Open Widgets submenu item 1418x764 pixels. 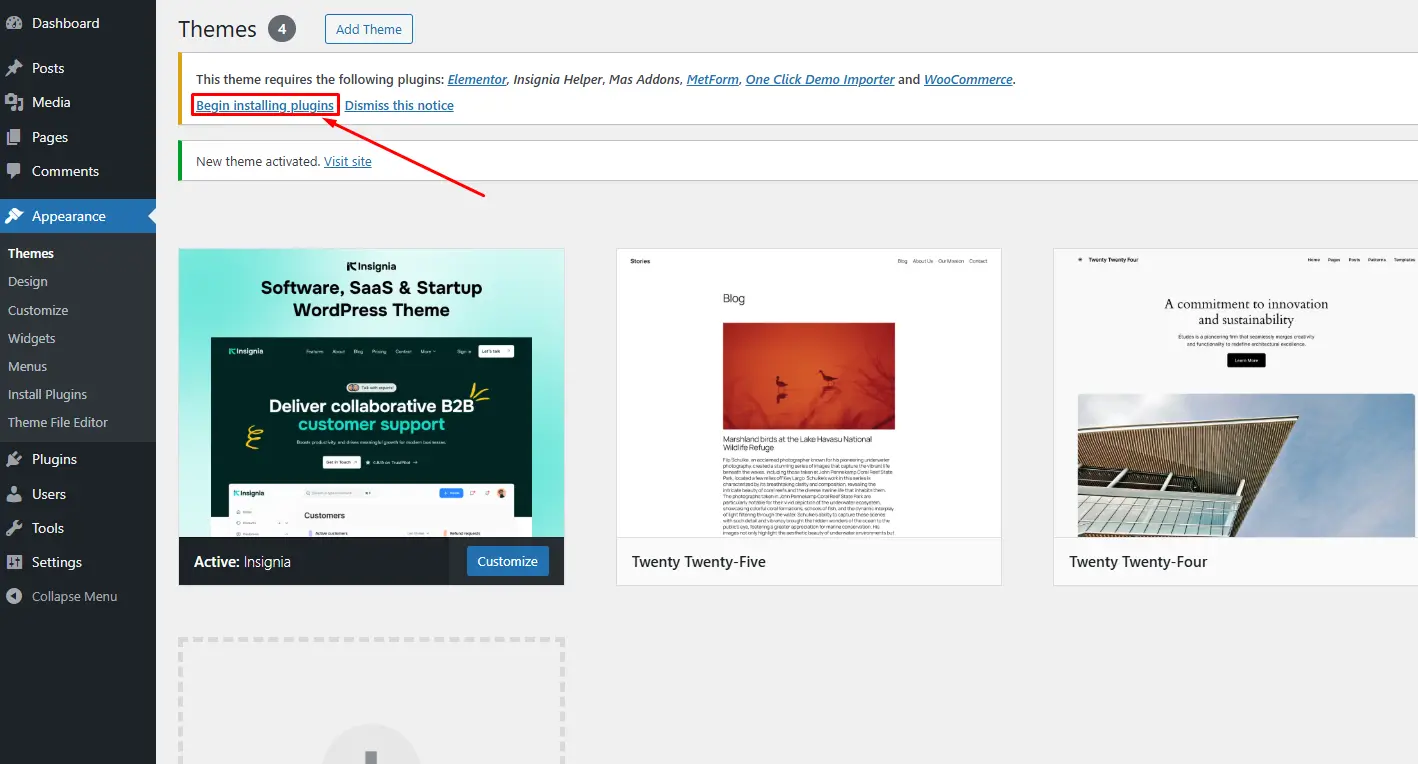coord(32,338)
